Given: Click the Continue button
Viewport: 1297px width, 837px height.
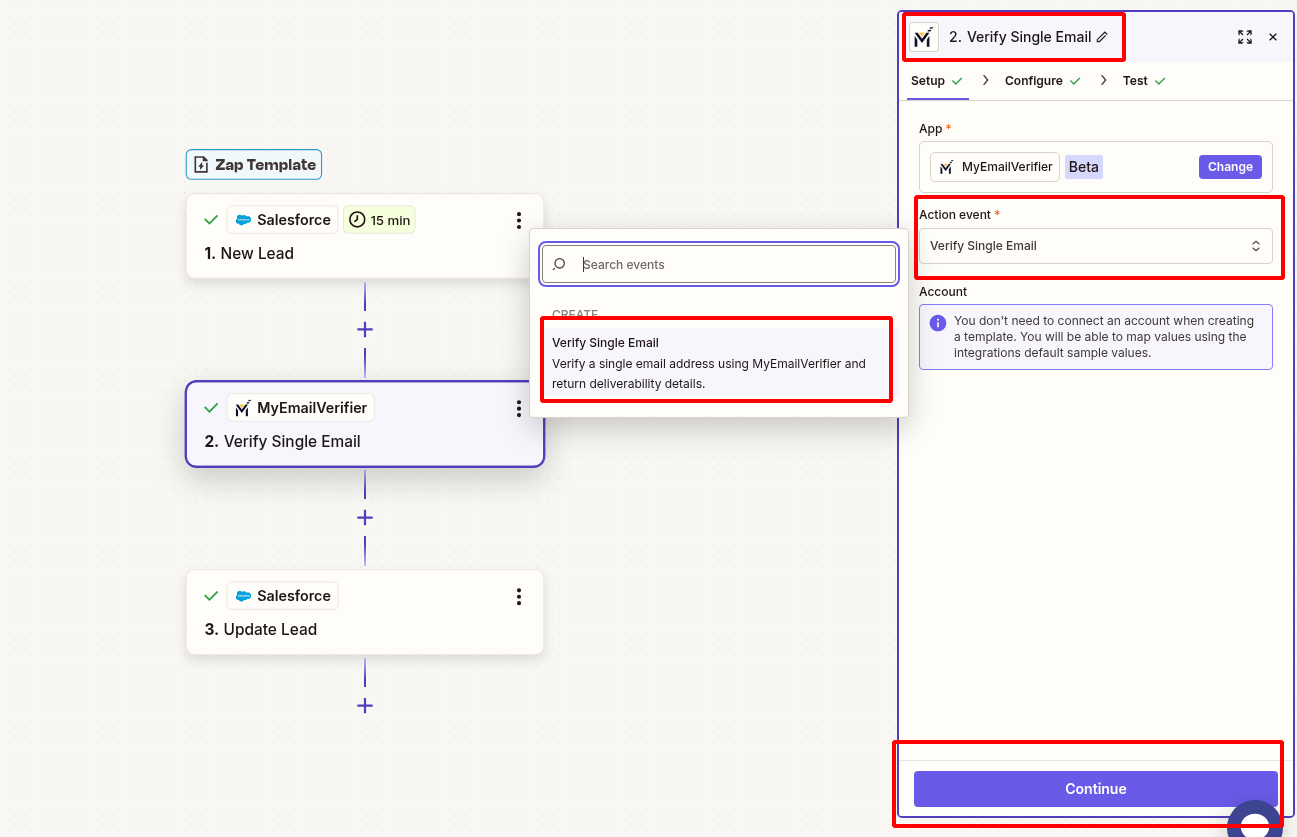Looking at the screenshot, I should pos(1094,788).
